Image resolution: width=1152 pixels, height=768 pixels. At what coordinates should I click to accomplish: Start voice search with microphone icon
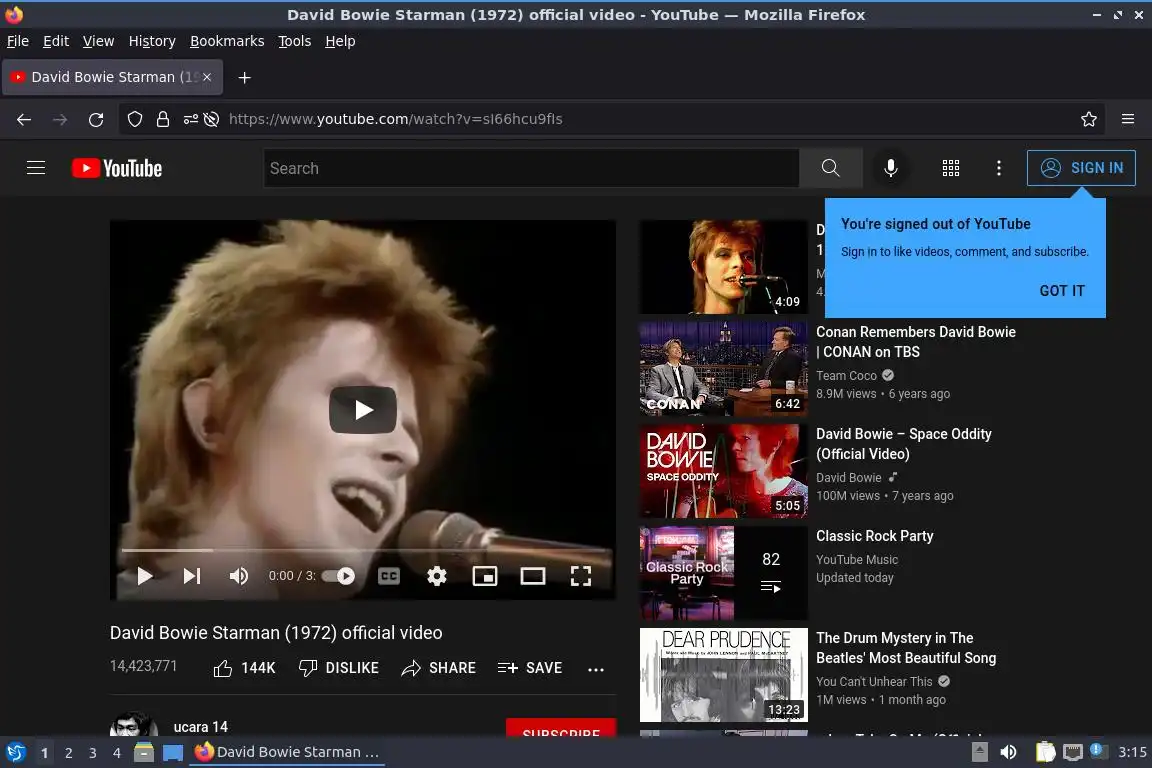pyautogui.click(x=890, y=168)
